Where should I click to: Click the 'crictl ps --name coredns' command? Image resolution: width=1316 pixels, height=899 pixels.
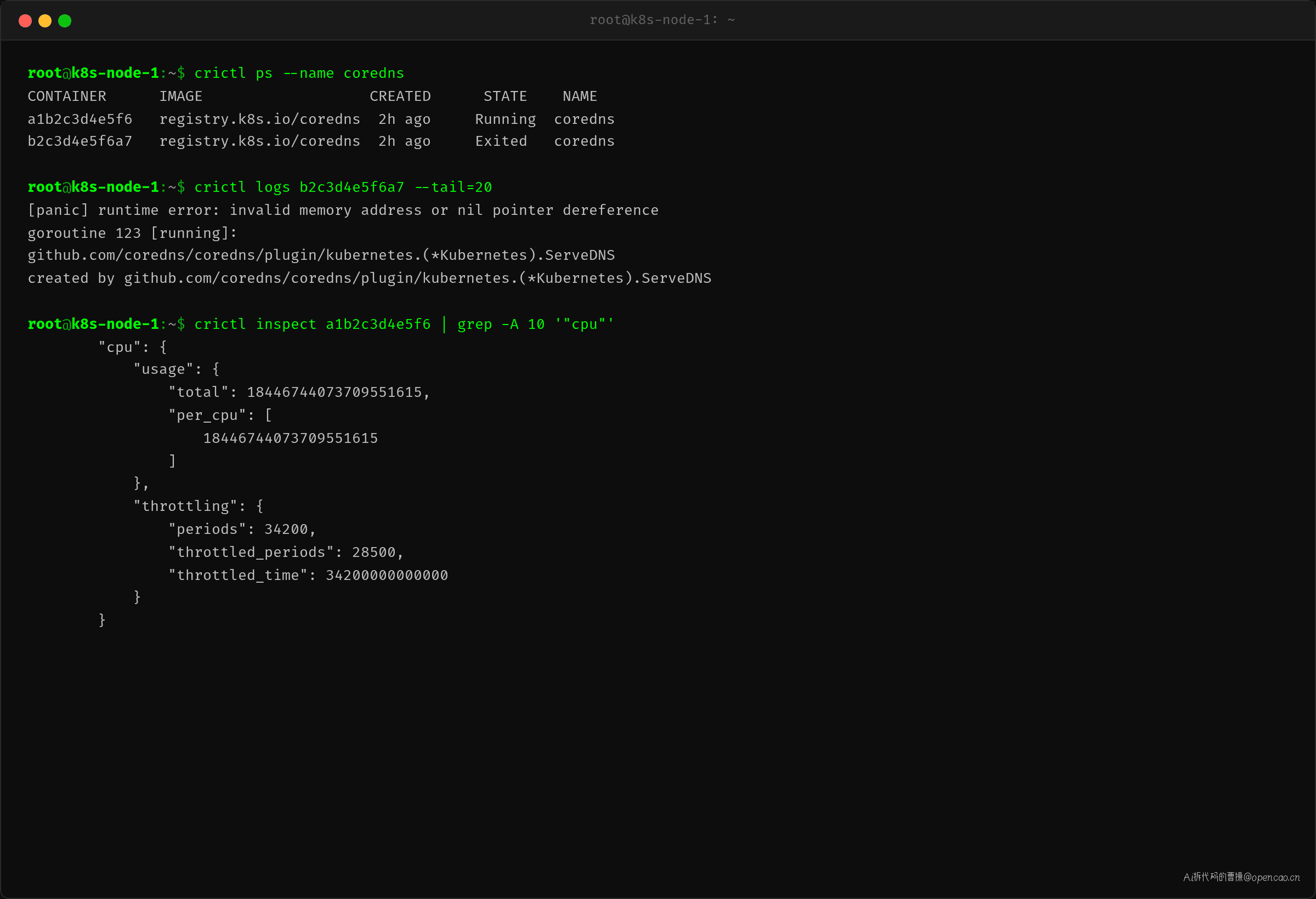point(299,73)
